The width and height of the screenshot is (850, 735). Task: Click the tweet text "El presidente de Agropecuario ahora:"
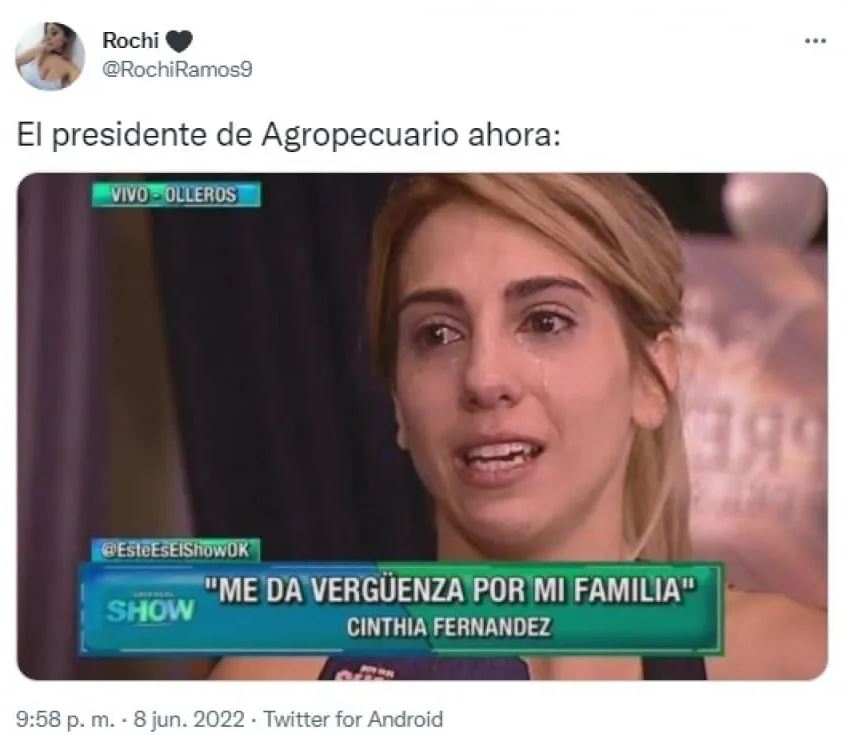click(x=288, y=135)
